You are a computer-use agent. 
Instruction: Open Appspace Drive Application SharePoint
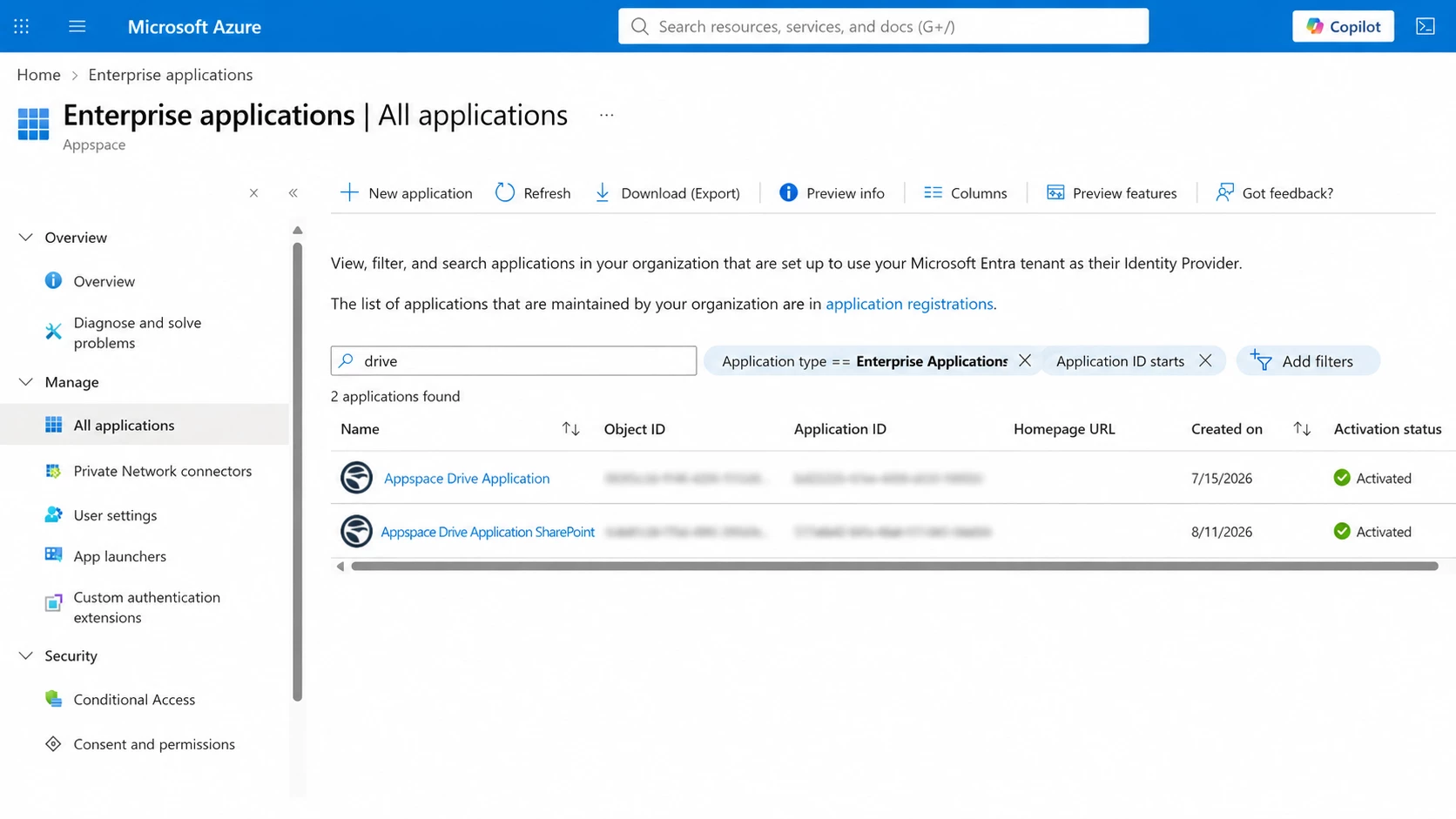click(488, 532)
